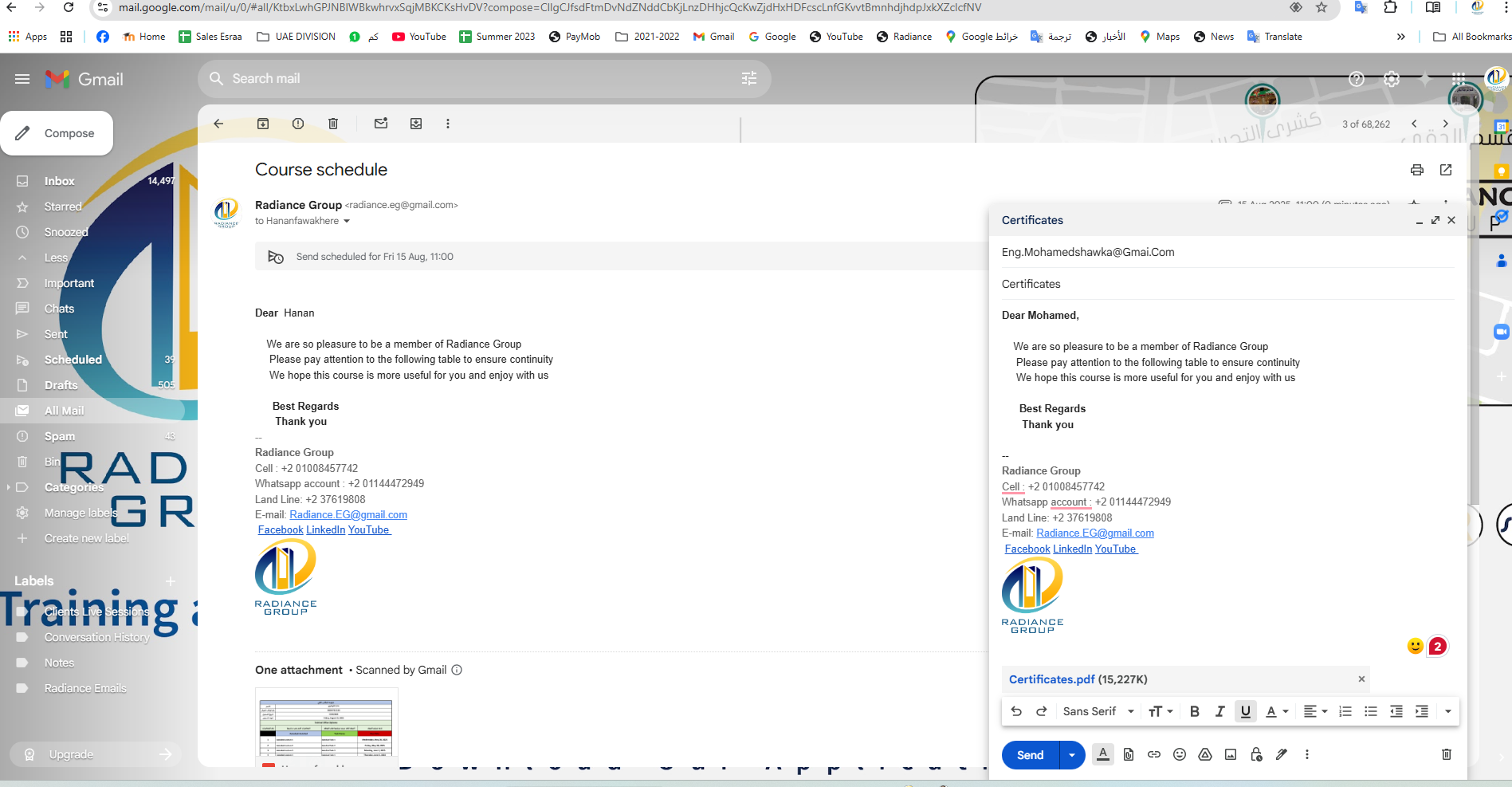Insert files using Drive icon
The width and height of the screenshot is (1512, 787).
click(x=1205, y=754)
